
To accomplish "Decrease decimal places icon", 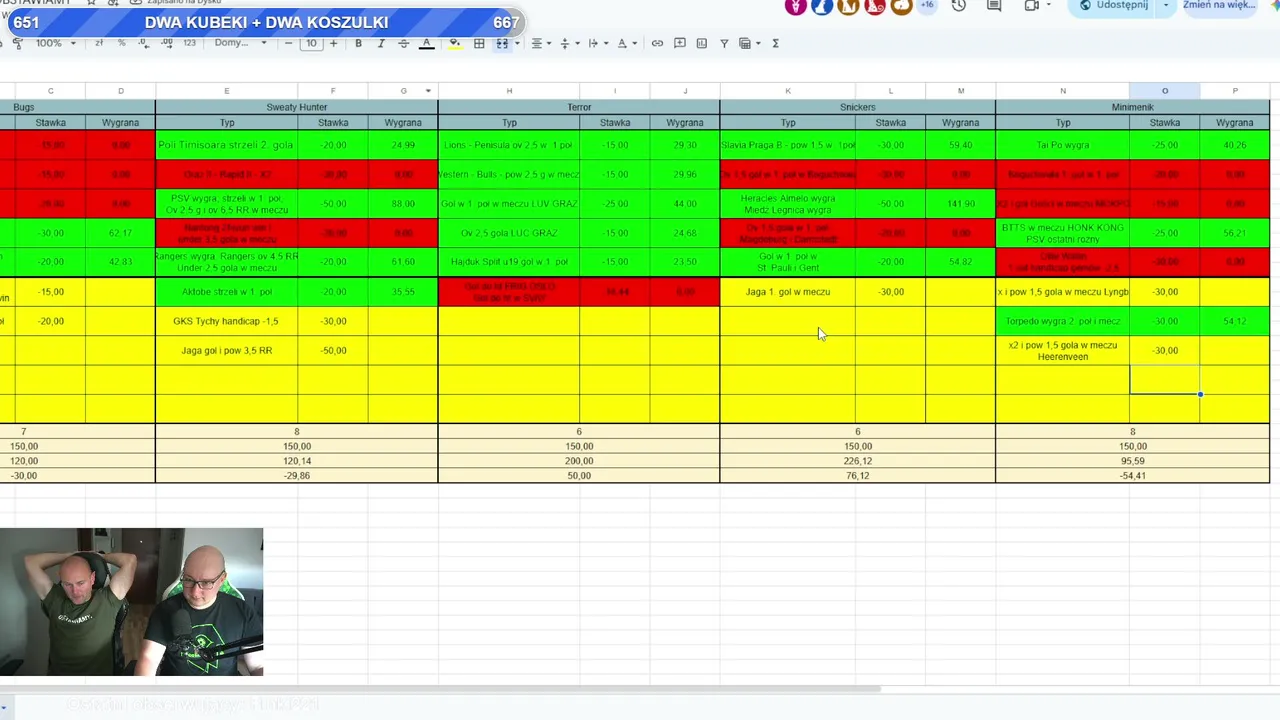I will tap(144, 43).
